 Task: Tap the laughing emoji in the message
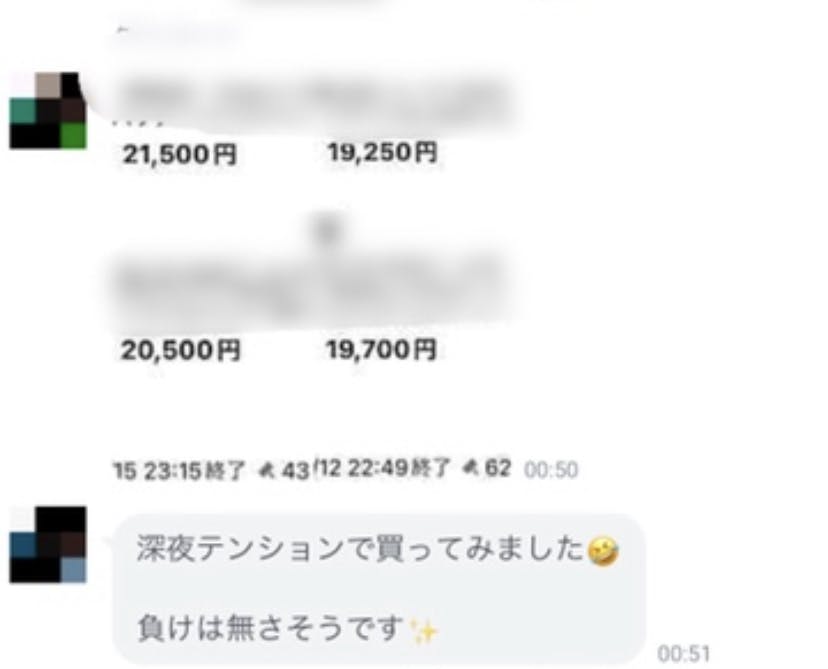[x=603, y=551]
